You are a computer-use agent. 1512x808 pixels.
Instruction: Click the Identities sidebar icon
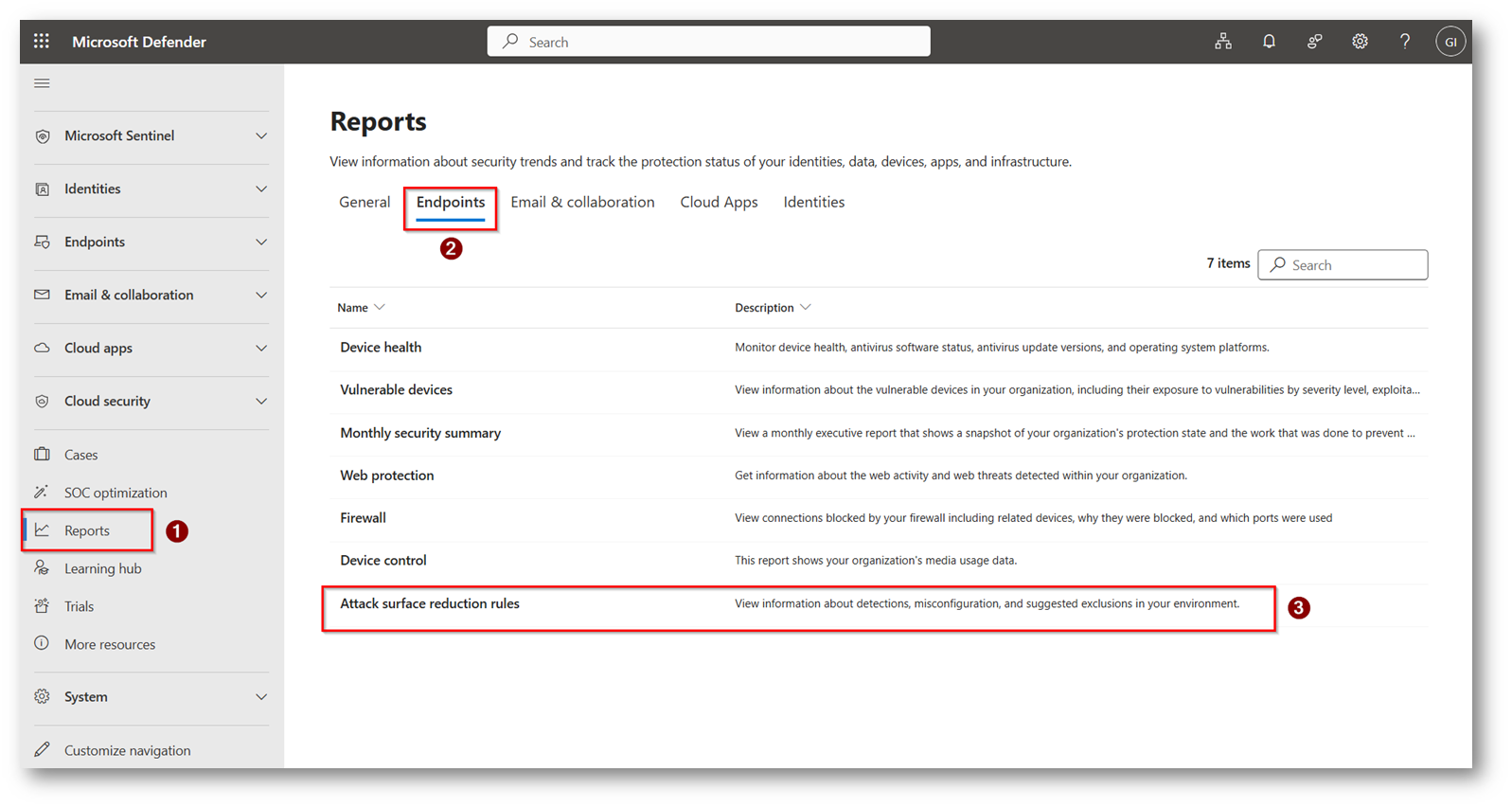[x=42, y=189]
